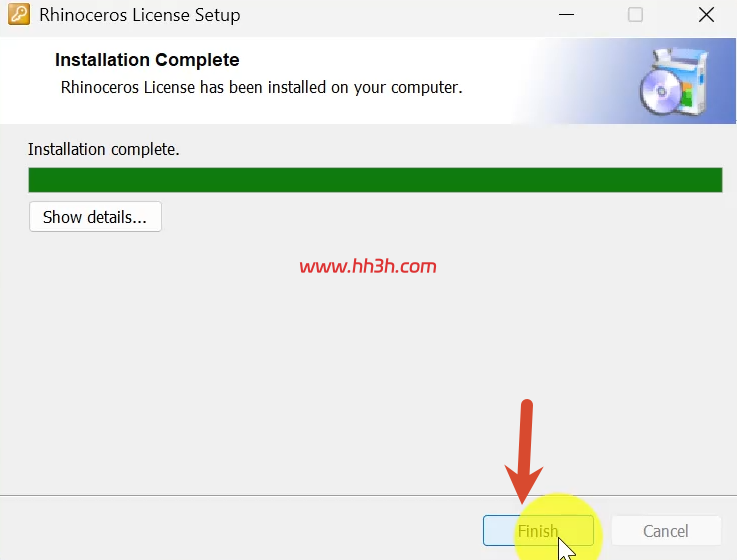The height and width of the screenshot is (560, 737).
Task: Close the Rhinoceros License Setup window
Action: (x=706, y=15)
